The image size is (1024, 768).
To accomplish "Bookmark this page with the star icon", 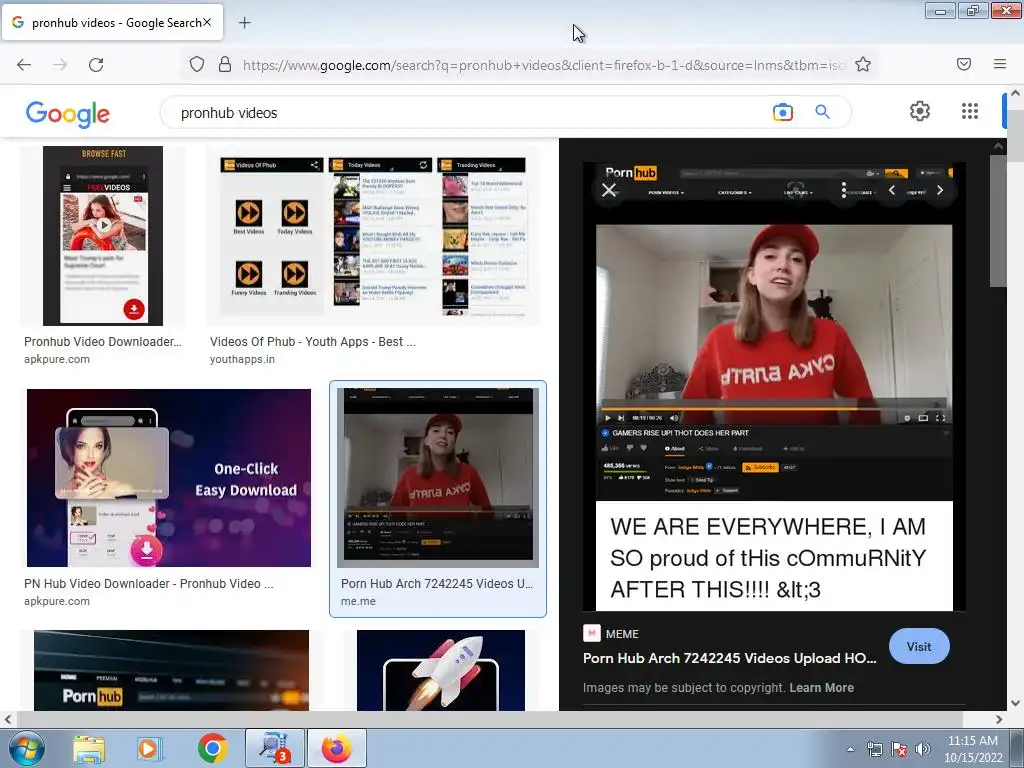I will click(x=863, y=64).
